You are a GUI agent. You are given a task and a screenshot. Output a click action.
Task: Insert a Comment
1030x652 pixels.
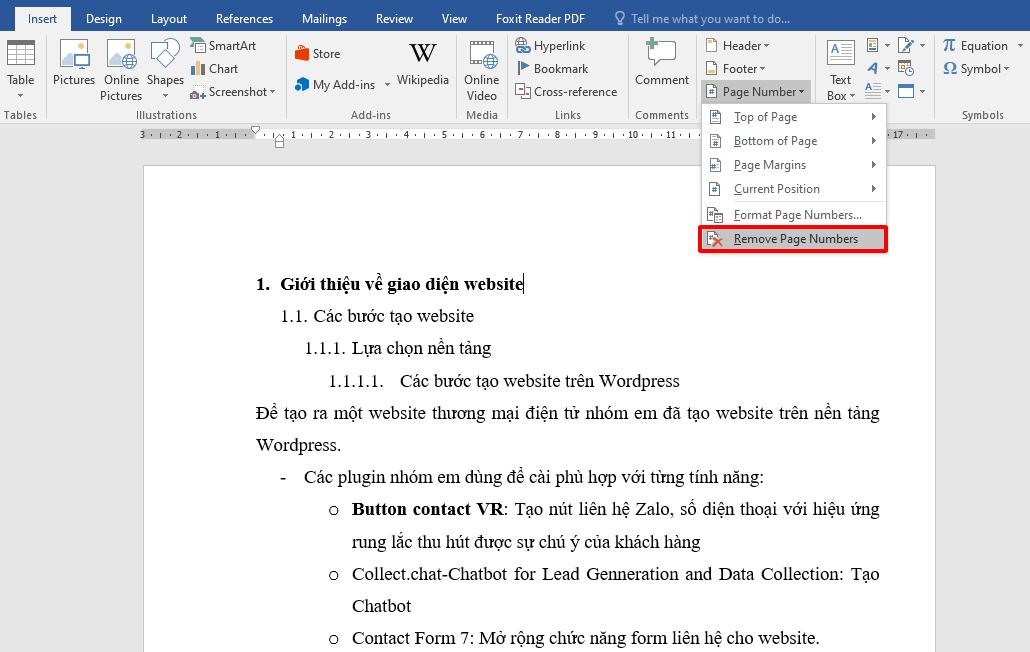tap(661, 65)
